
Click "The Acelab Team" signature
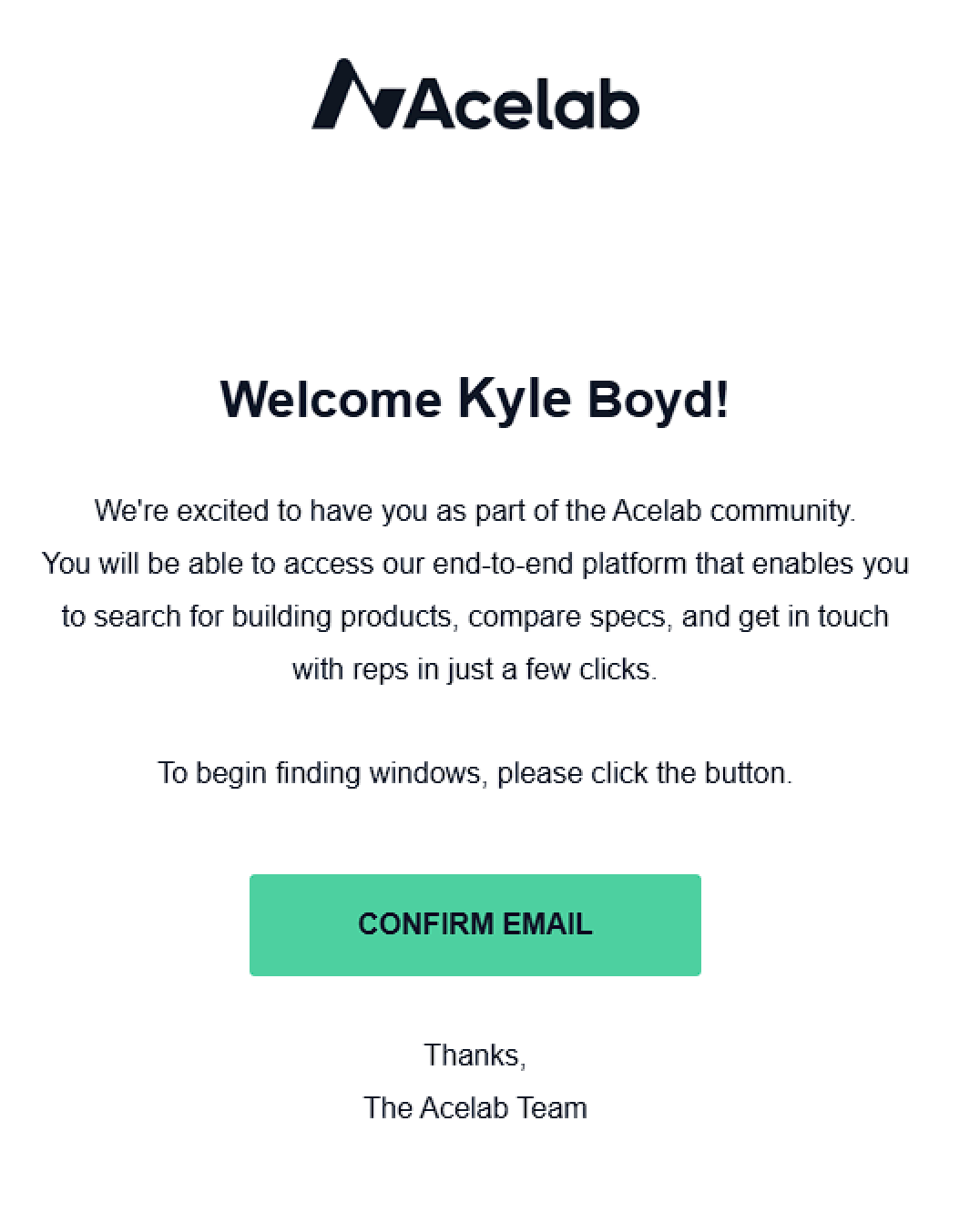coord(475,1108)
